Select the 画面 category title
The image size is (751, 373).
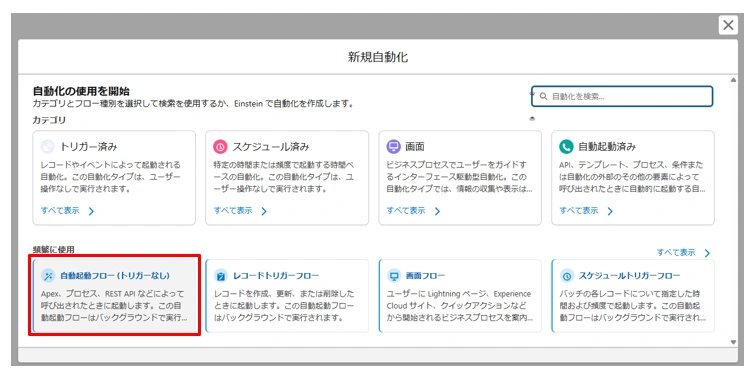(415, 147)
